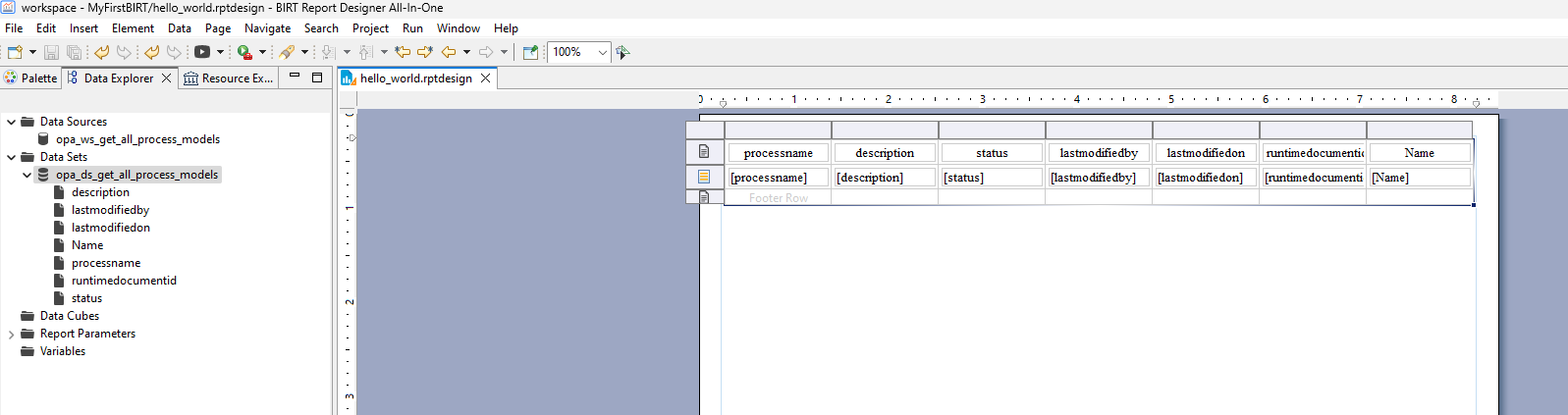Click the Save All icon
The image size is (1568, 415).
(x=74, y=52)
